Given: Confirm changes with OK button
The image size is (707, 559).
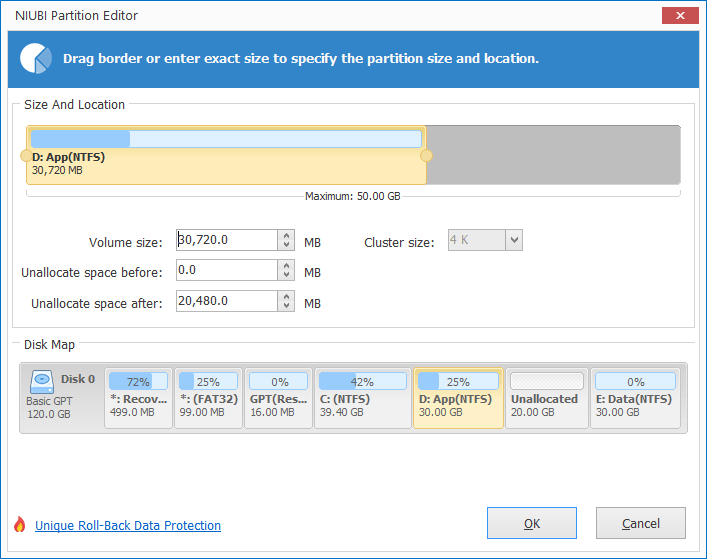Looking at the screenshot, I should pyautogui.click(x=532, y=523).
